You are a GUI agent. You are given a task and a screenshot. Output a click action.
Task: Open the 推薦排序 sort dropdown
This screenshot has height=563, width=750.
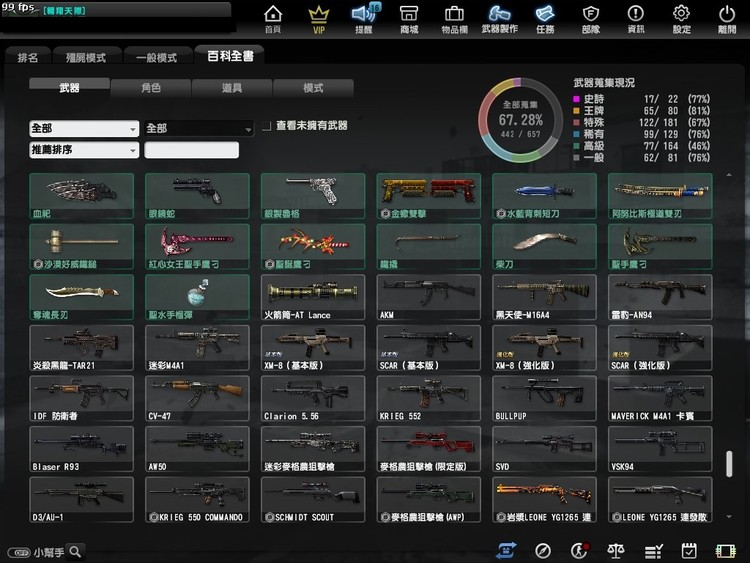[84, 150]
